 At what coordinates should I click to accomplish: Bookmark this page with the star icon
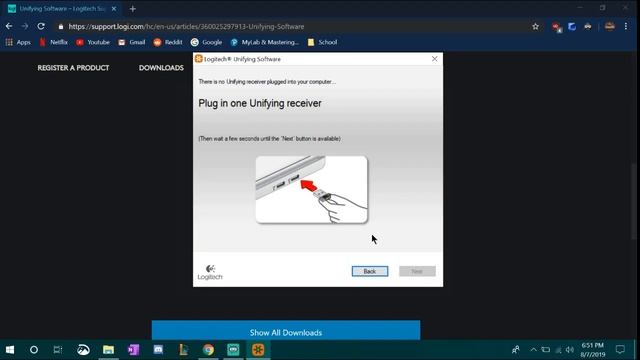point(536,27)
